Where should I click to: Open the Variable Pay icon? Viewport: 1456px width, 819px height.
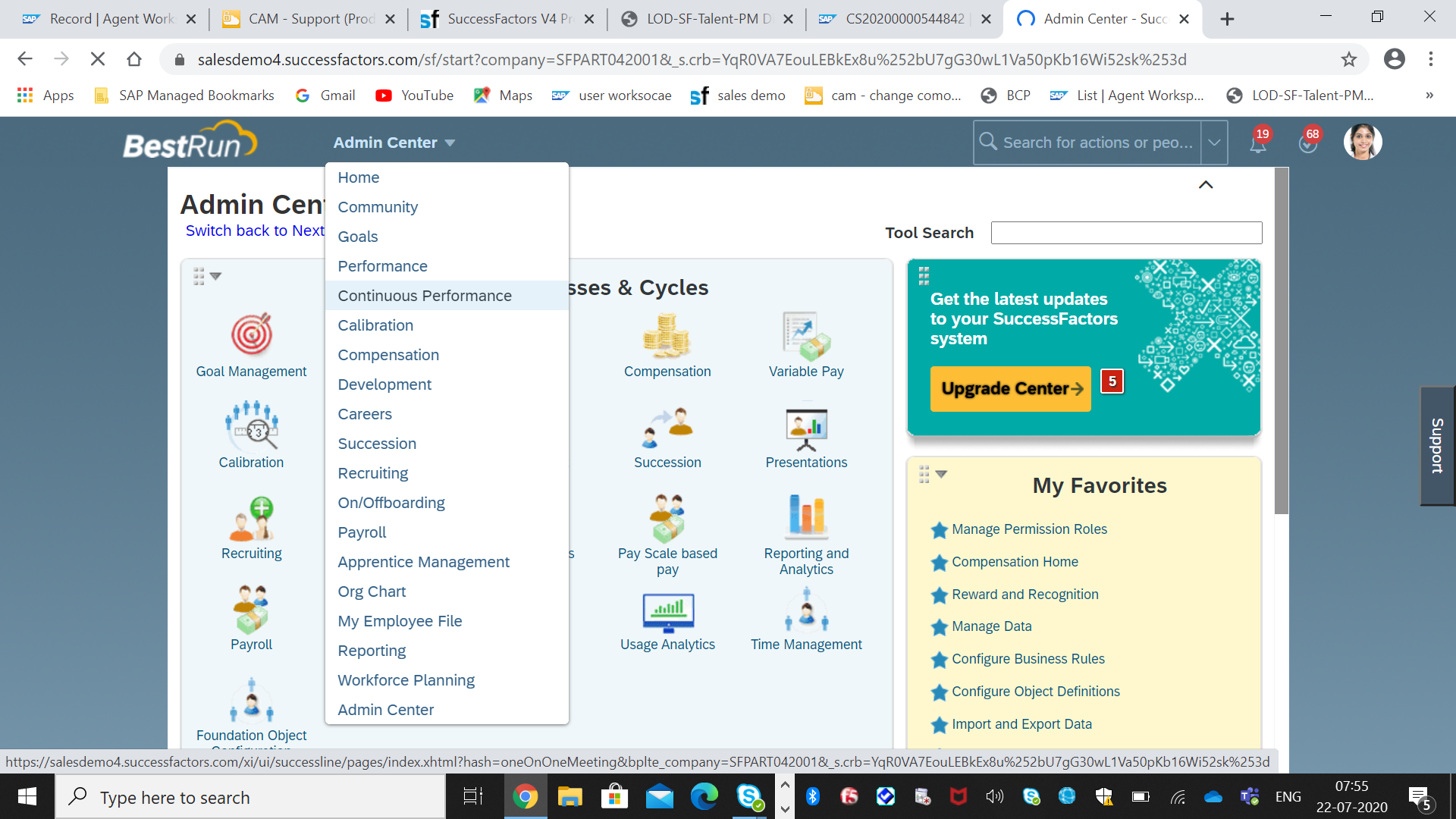806,334
